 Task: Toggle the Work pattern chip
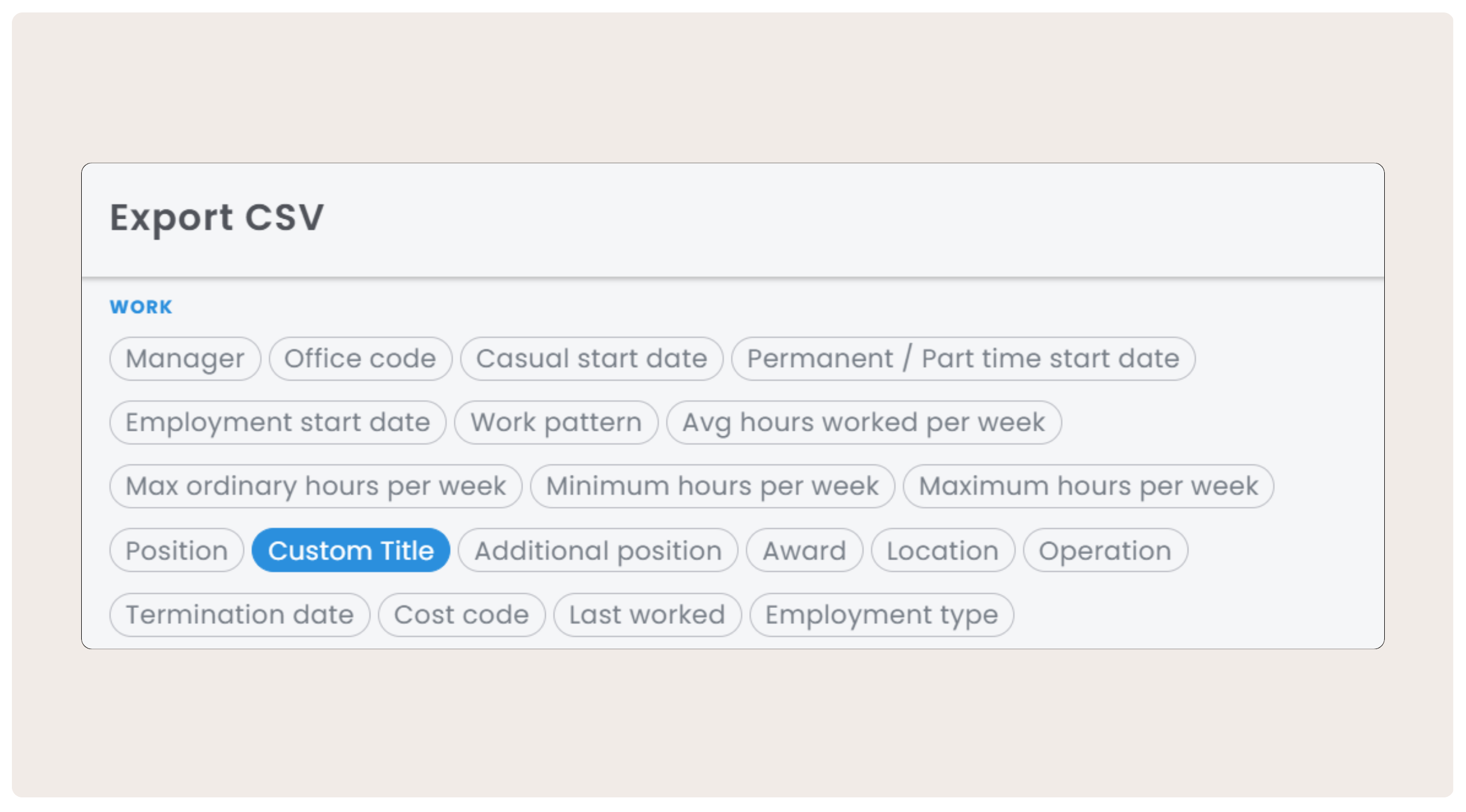(x=556, y=422)
